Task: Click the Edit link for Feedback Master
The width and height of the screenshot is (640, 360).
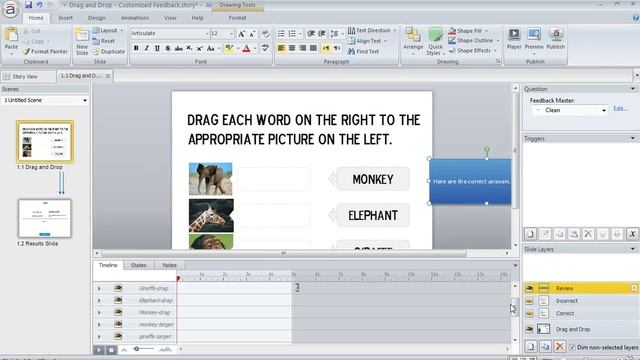Action: (620, 109)
